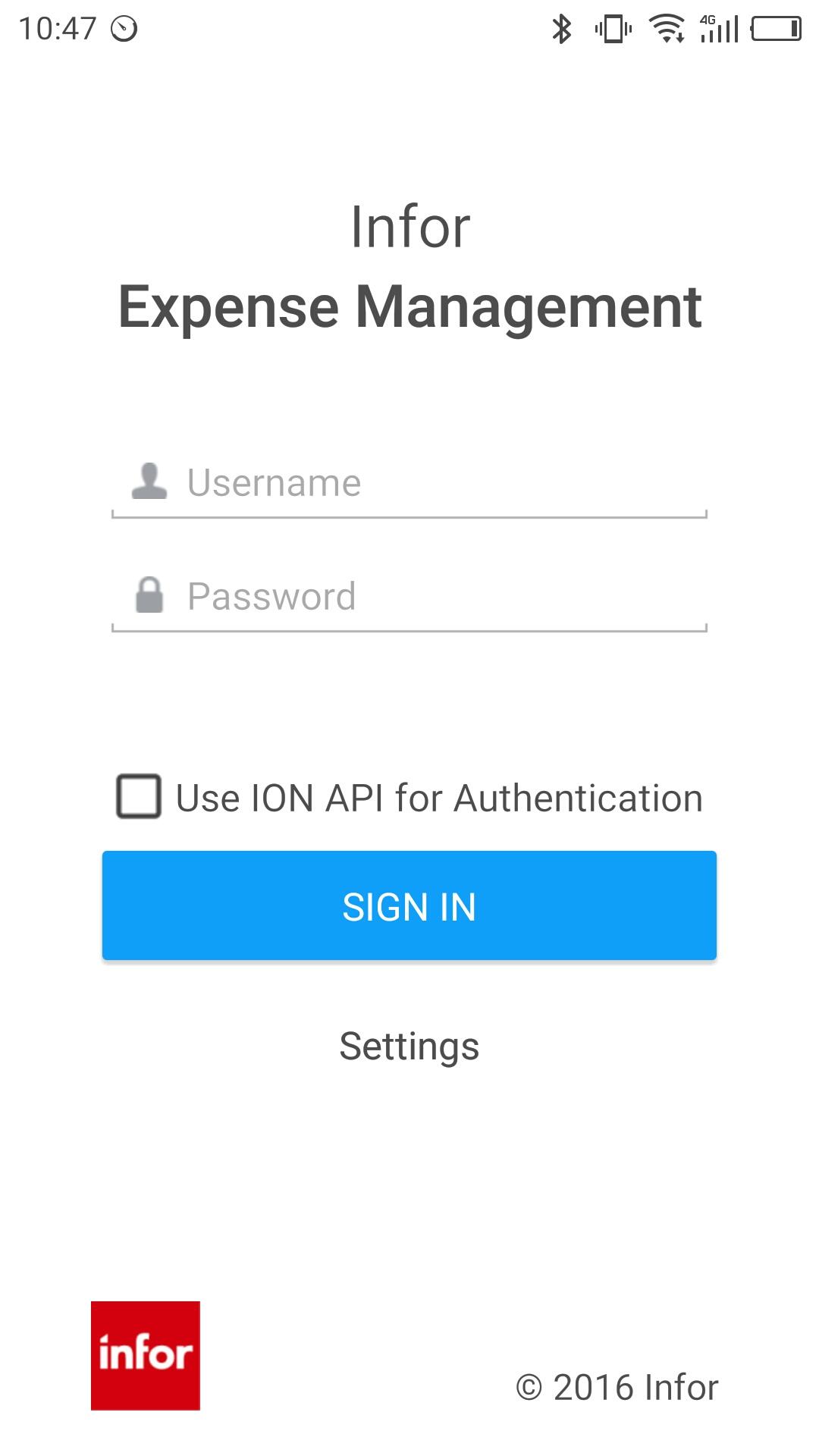The image size is (819, 1456).
Task: Tap the Expense Management heading
Action: pyautogui.click(x=409, y=307)
